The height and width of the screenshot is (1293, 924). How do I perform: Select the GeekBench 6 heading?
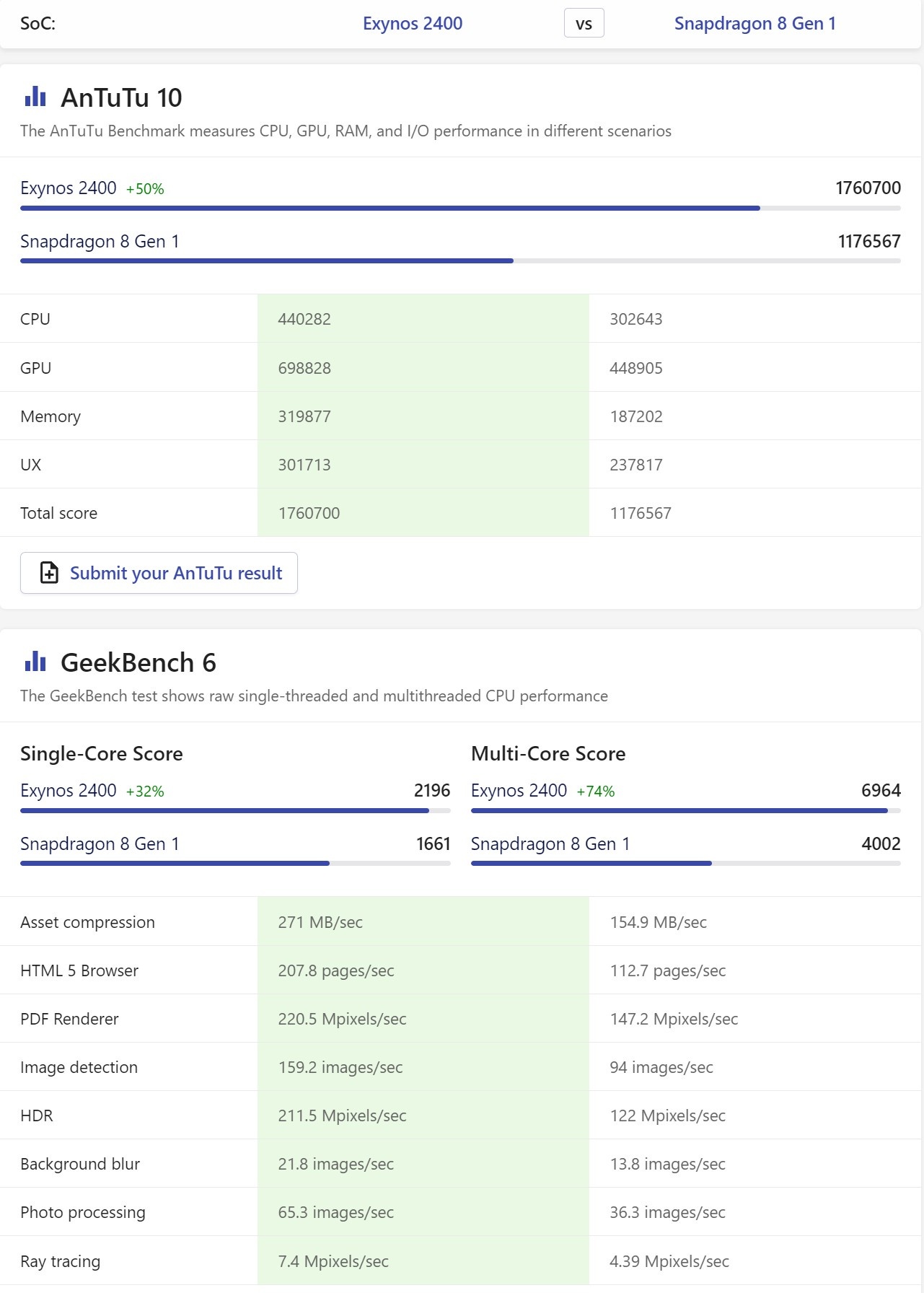click(x=138, y=662)
